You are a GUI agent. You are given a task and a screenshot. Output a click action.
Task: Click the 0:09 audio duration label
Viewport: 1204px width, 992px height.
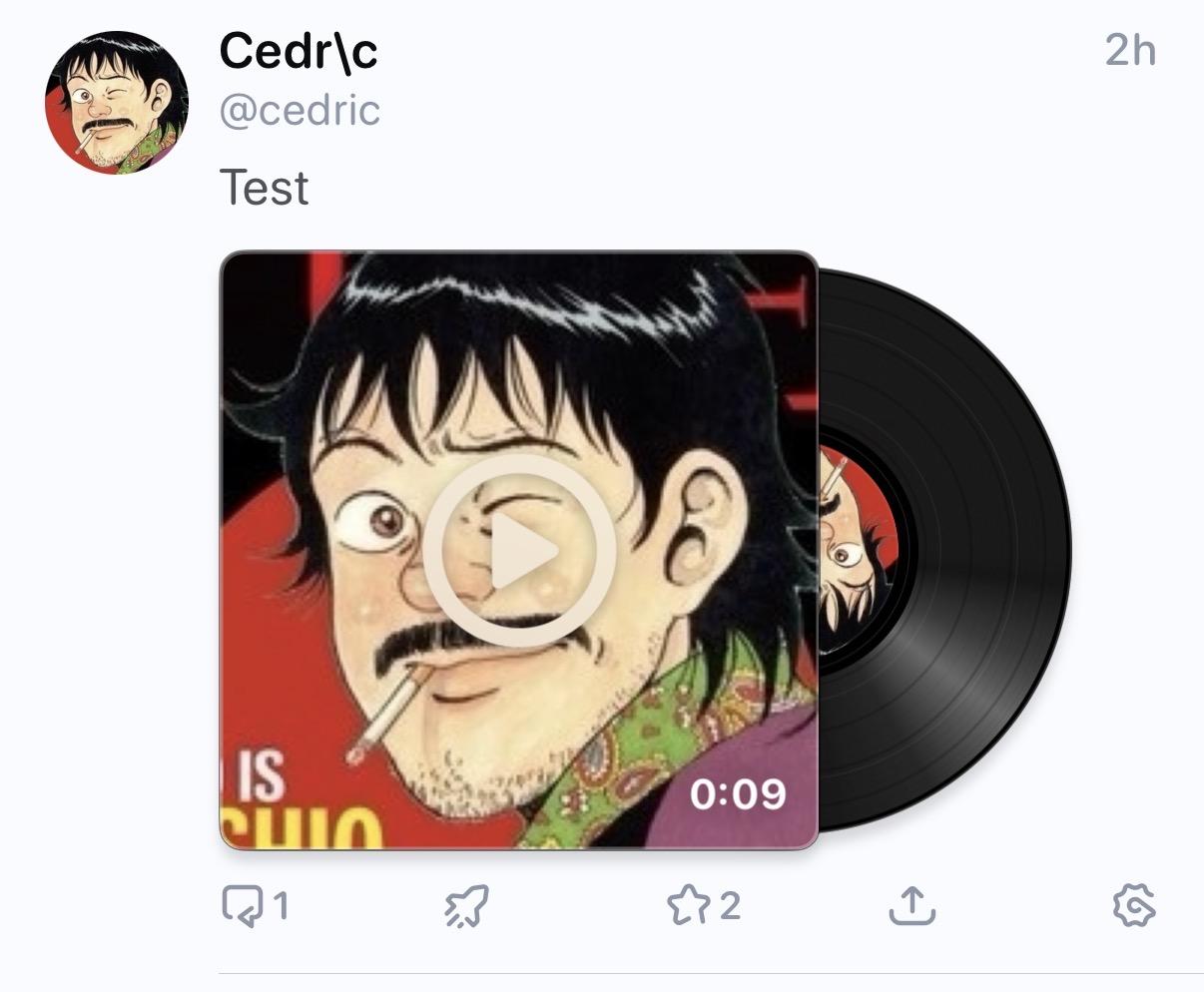pos(738,794)
